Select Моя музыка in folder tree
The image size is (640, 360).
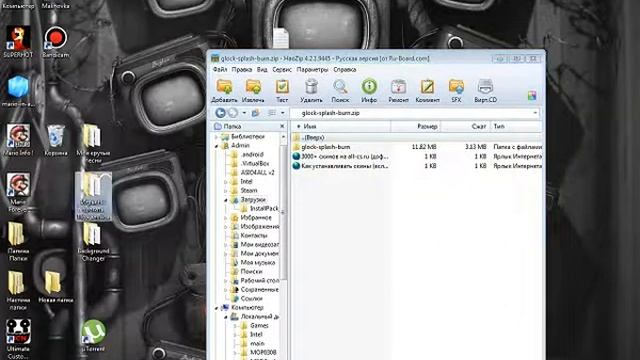tap(253, 263)
